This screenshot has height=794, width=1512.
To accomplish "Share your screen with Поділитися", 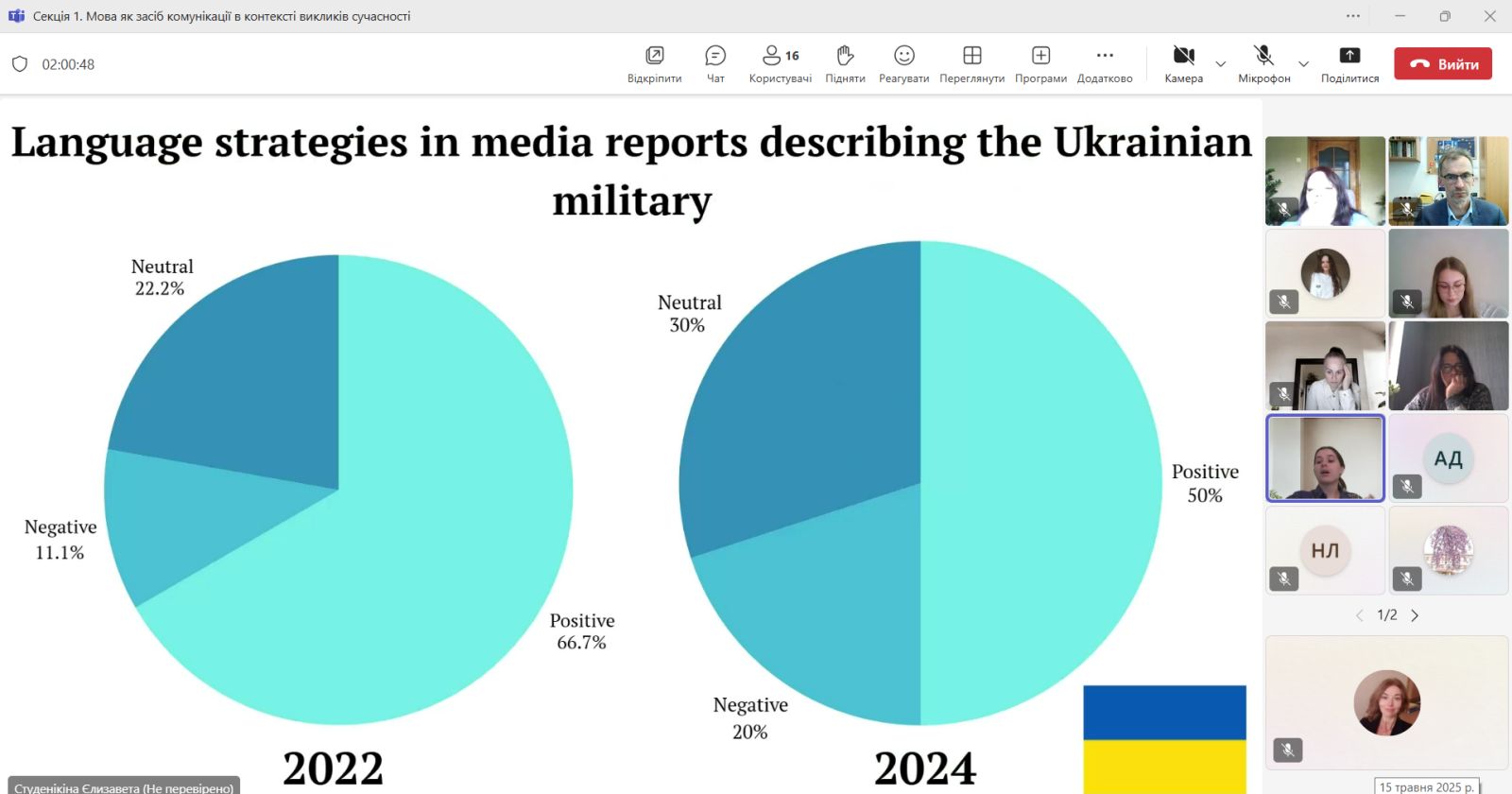I will point(1349,63).
